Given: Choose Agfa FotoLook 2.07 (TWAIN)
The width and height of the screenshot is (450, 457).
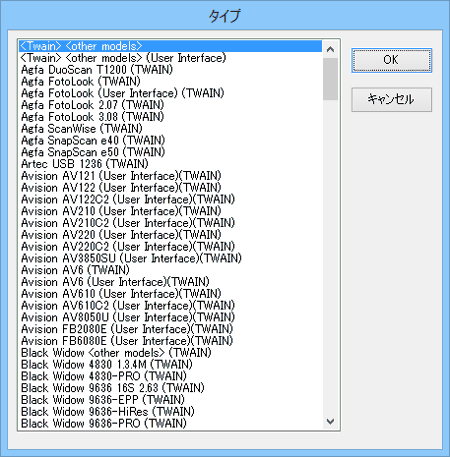Looking at the screenshot, I should pyautogui.click(x=170, y=105).
